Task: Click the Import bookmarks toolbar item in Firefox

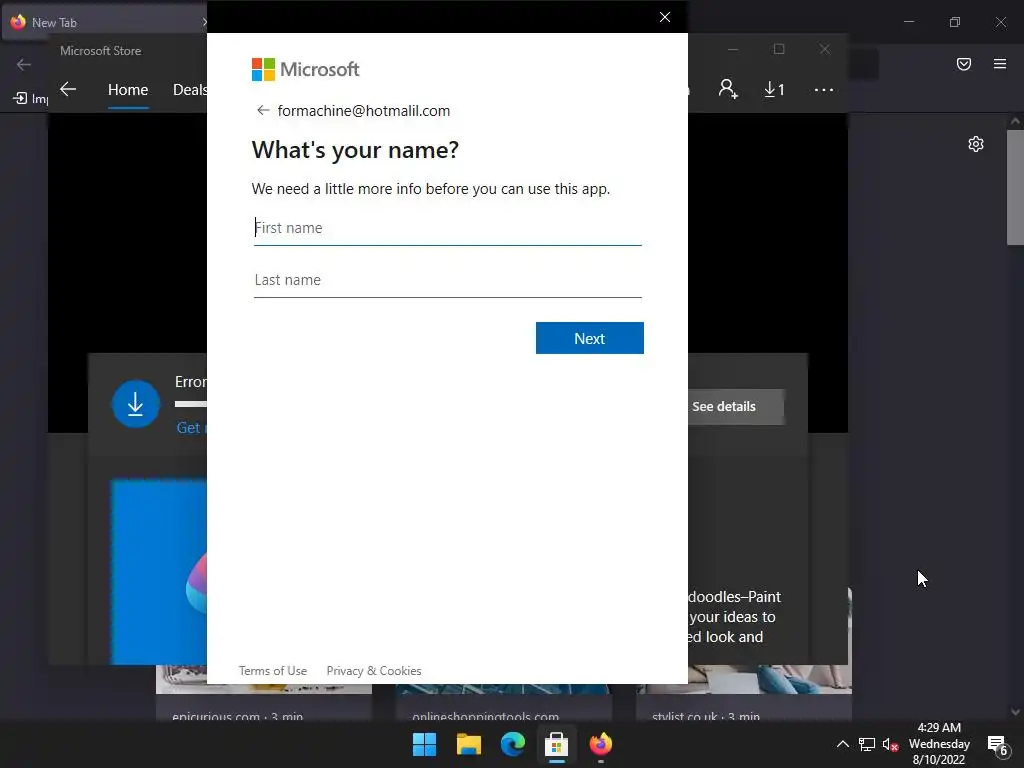Action: click(31, 98)
